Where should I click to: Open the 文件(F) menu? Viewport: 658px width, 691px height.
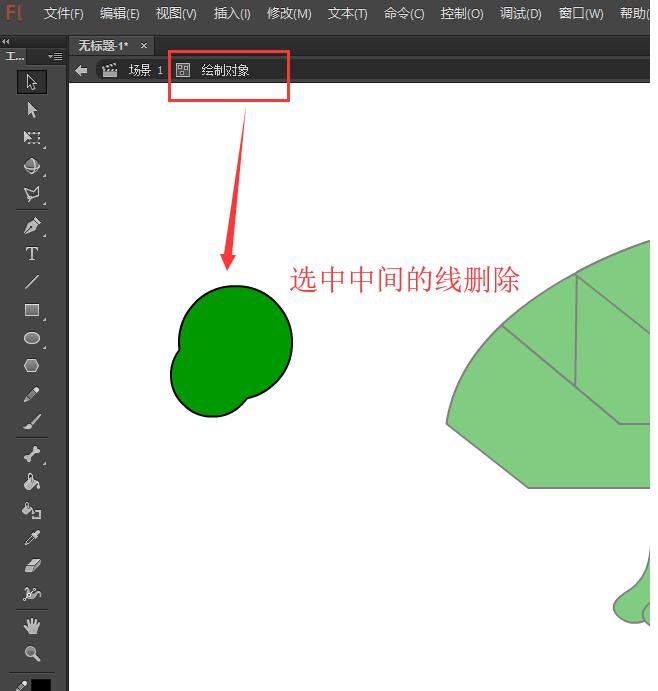click(64, 14)
